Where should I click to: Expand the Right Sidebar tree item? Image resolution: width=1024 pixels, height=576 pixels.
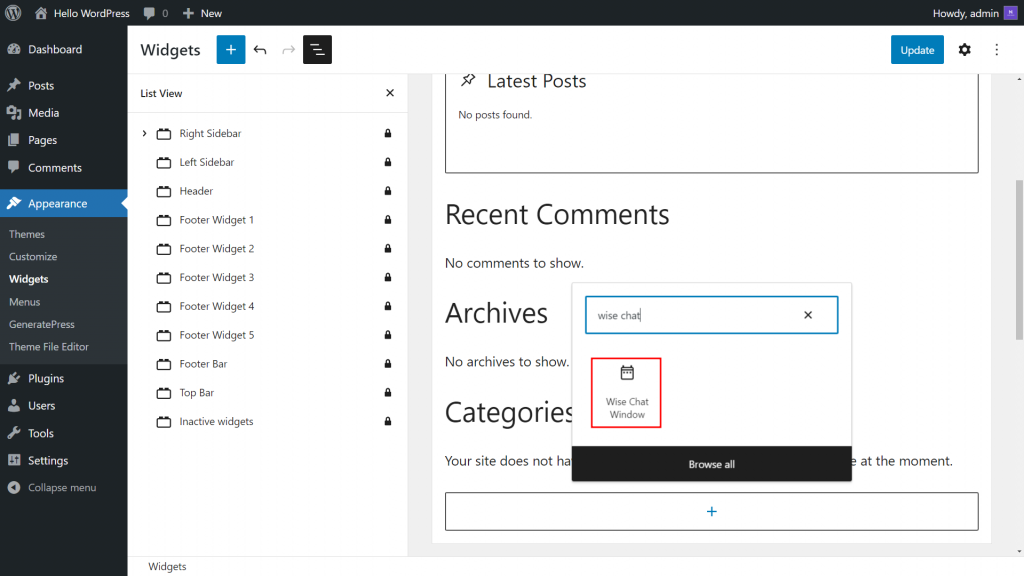pos(143,133)
